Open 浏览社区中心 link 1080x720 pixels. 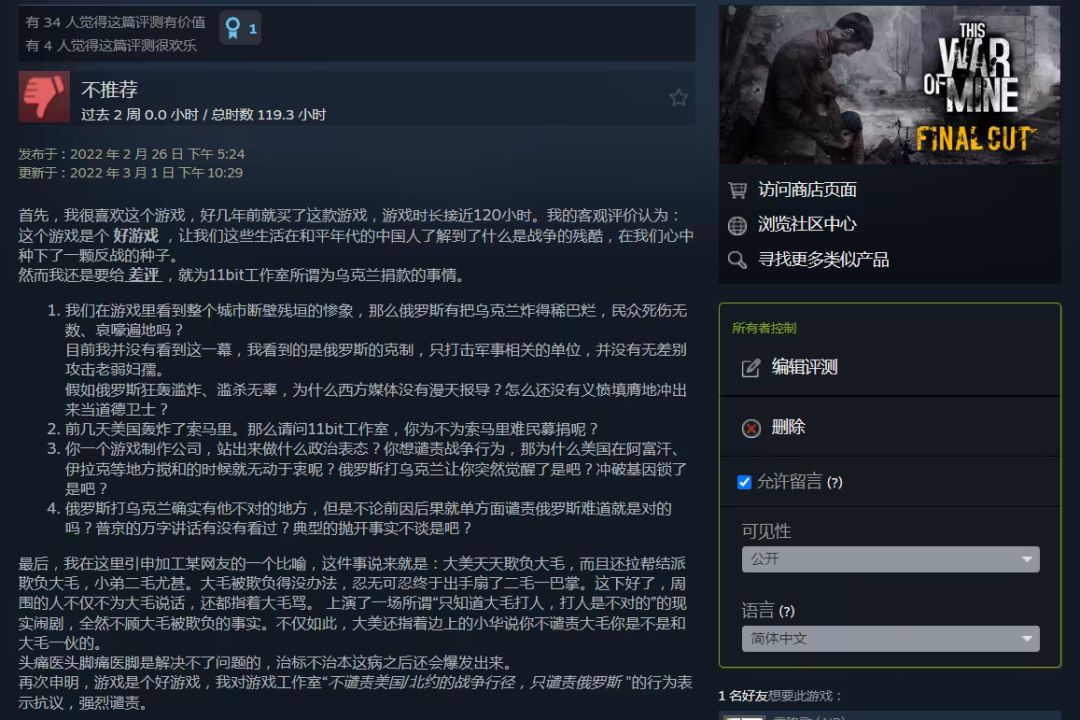coord(807,224)
